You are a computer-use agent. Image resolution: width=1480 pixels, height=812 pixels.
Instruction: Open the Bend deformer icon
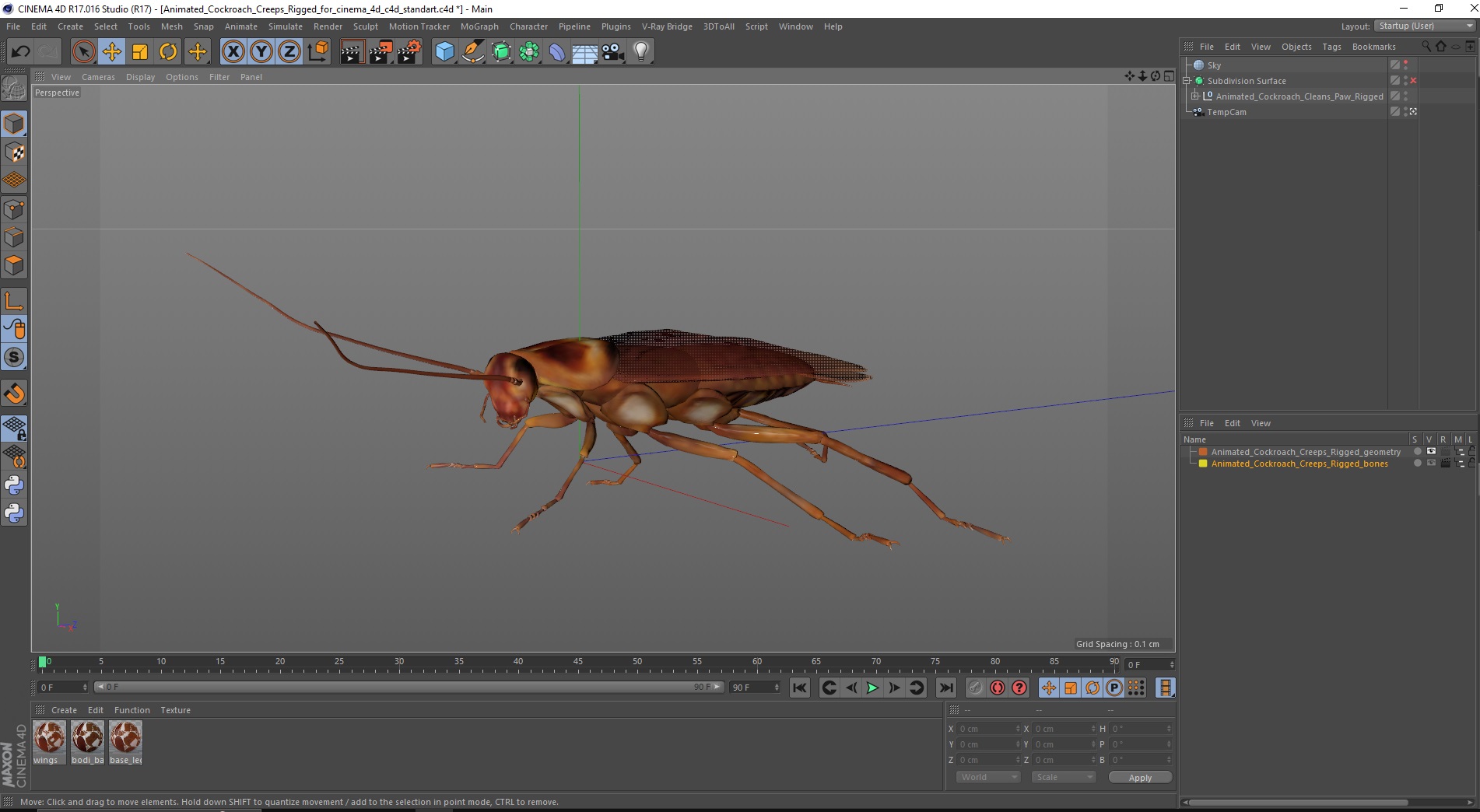(x=557, y=52)
